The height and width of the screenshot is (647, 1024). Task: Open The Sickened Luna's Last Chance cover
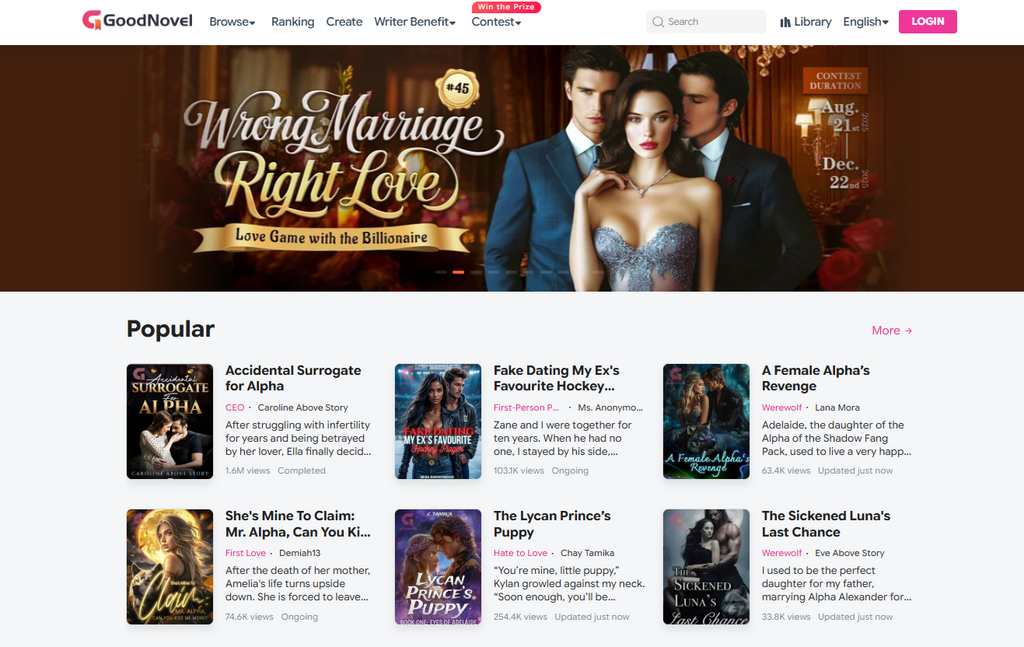[x=707, y=567]
